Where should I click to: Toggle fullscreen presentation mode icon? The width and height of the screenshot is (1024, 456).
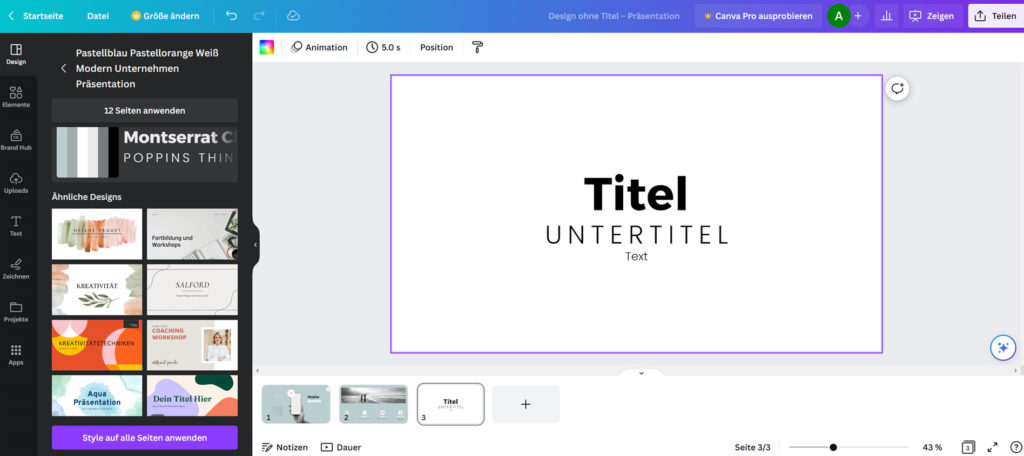993,447
